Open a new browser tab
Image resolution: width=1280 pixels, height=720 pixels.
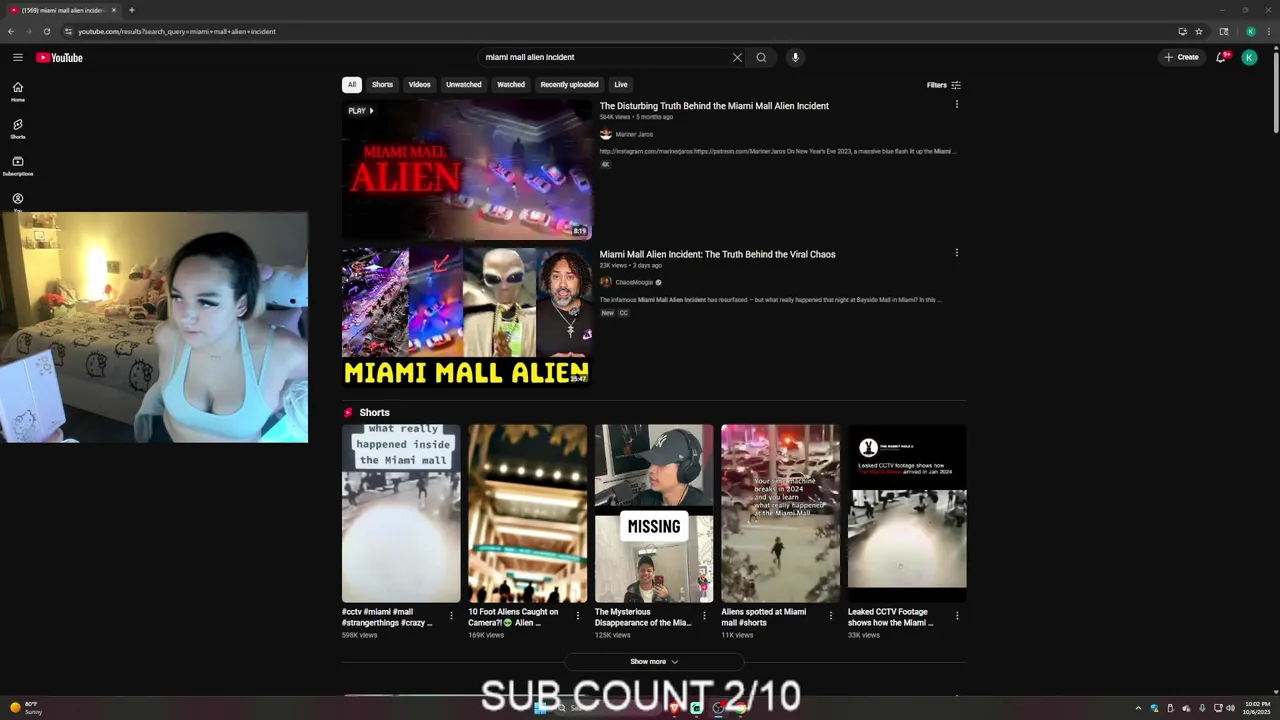[131, 10]
